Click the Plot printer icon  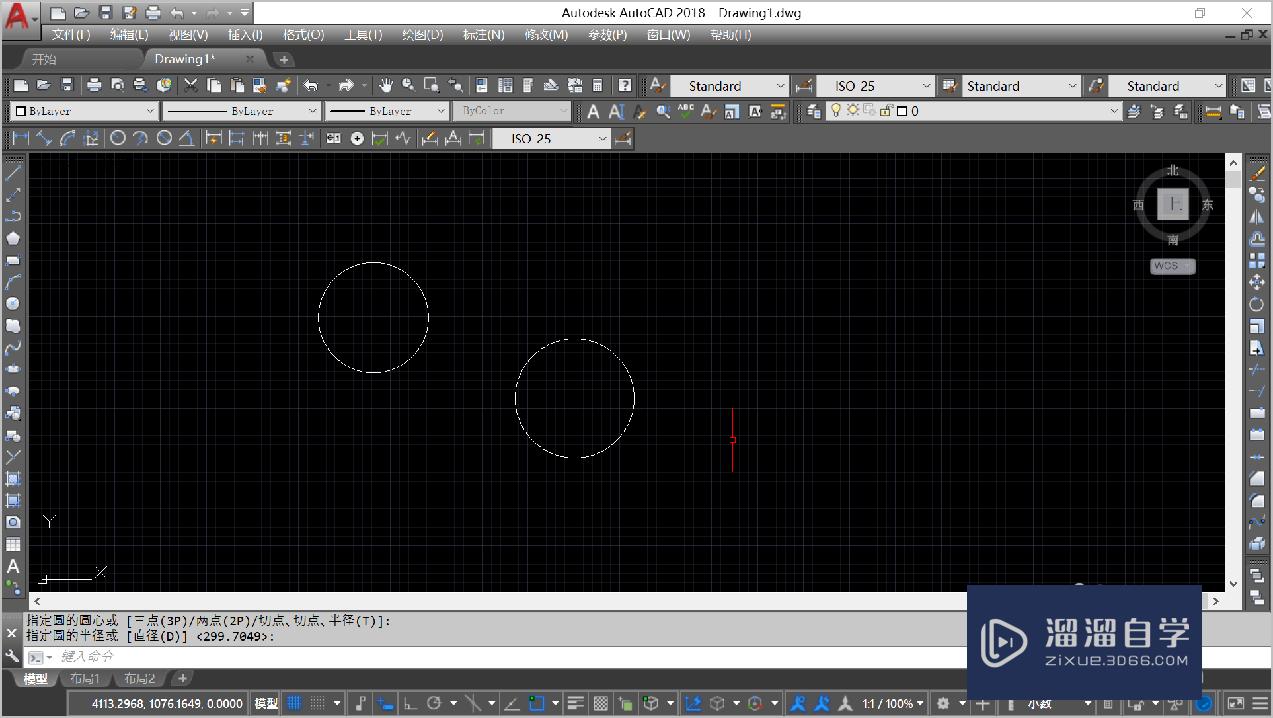94,86
